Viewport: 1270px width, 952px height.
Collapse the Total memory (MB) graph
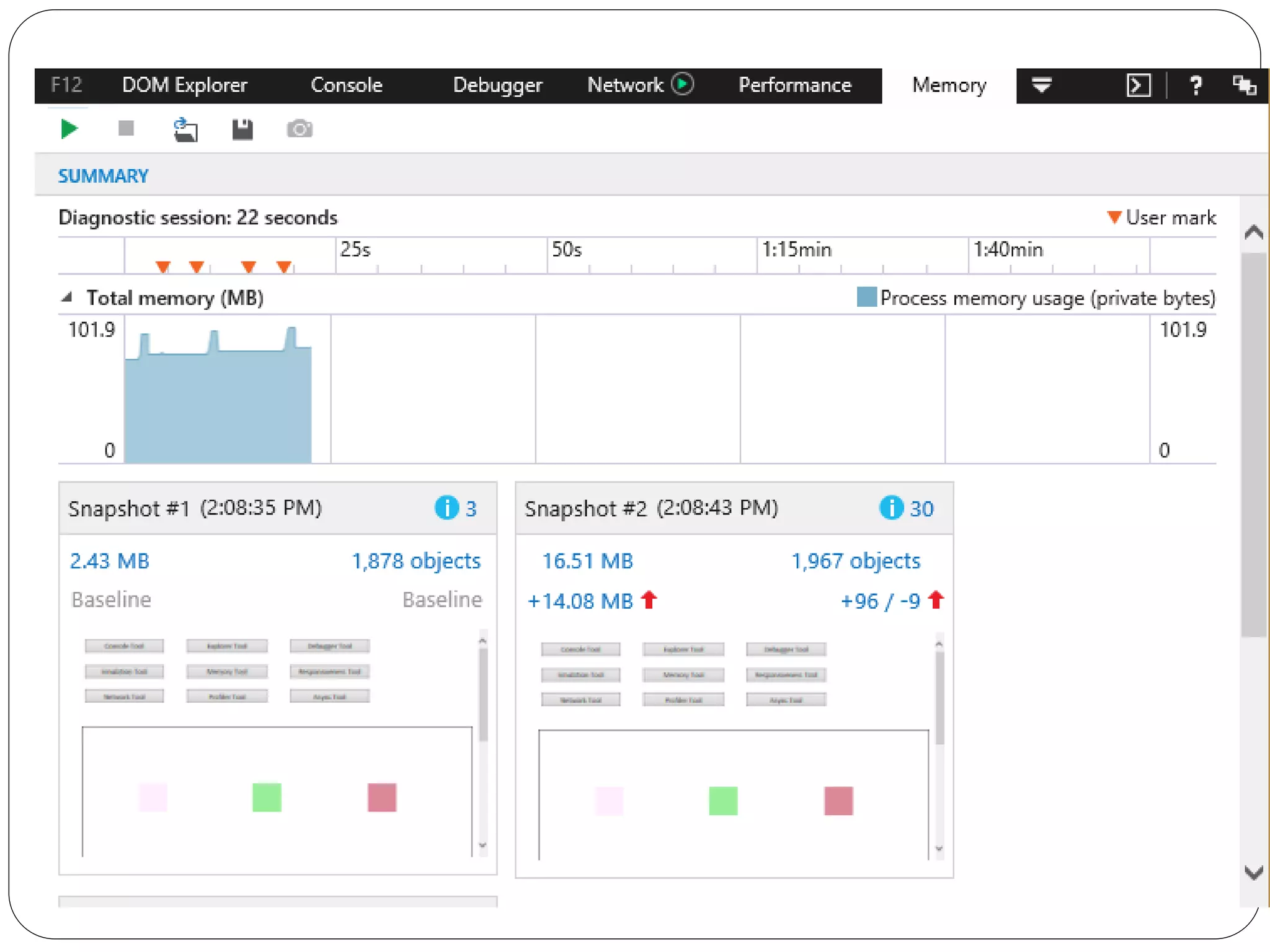pos(66,297)
